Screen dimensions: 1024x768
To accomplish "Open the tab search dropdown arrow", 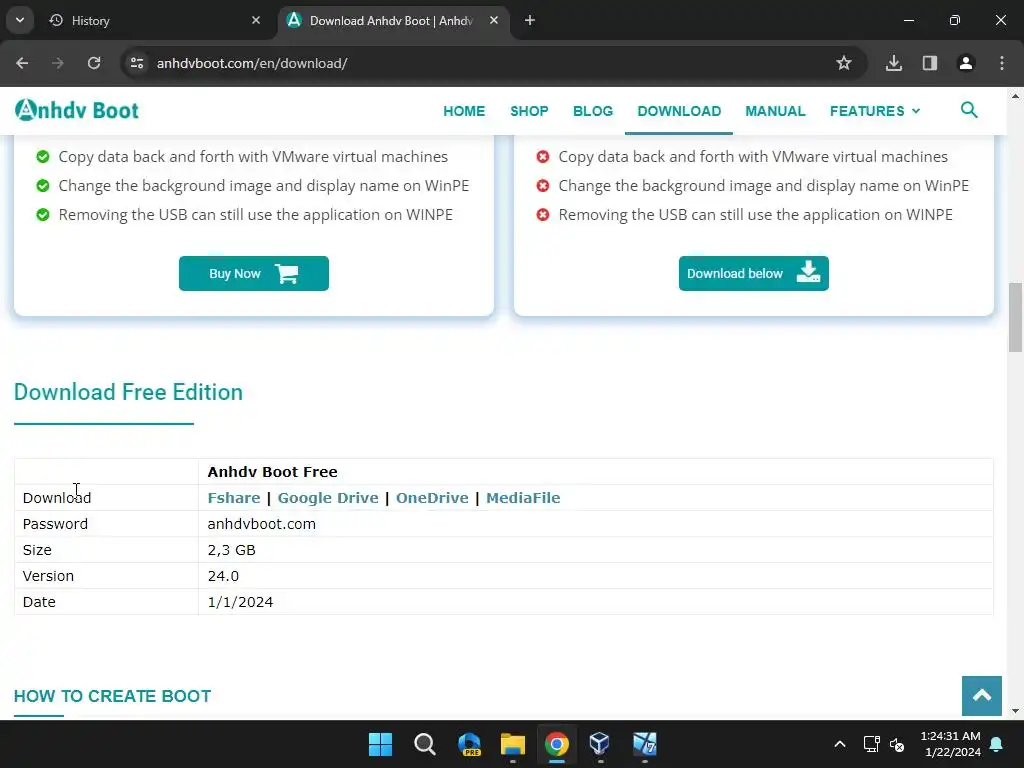I will click(x=20, y=20).
